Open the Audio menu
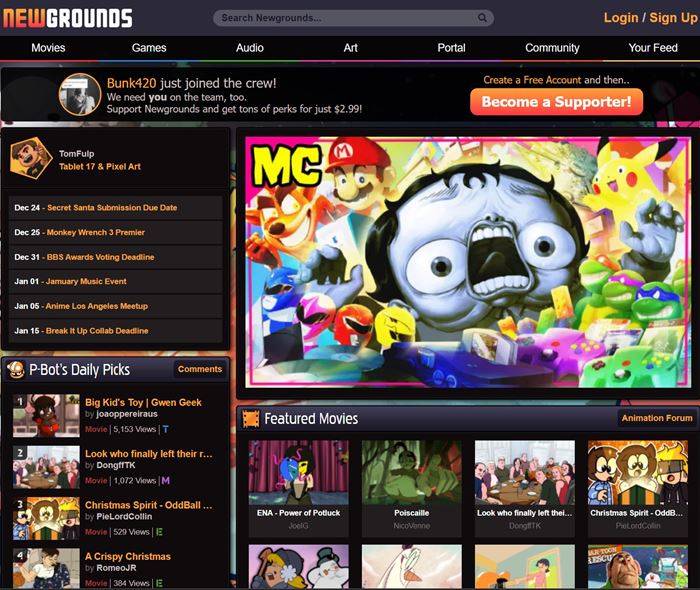This screenshot has width=700, height=590. click(250, 48)
